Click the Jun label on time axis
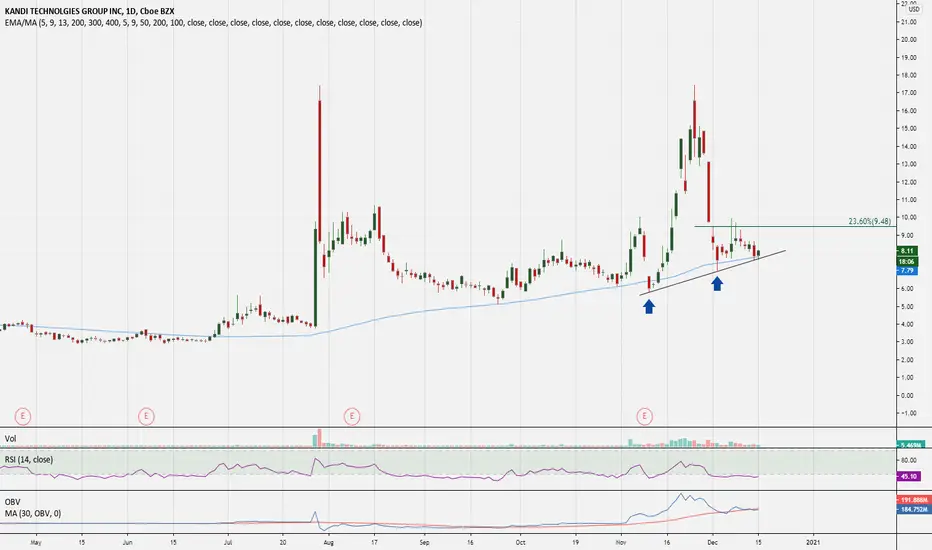This screenshot has height=550, width=932. click(127, 542)
